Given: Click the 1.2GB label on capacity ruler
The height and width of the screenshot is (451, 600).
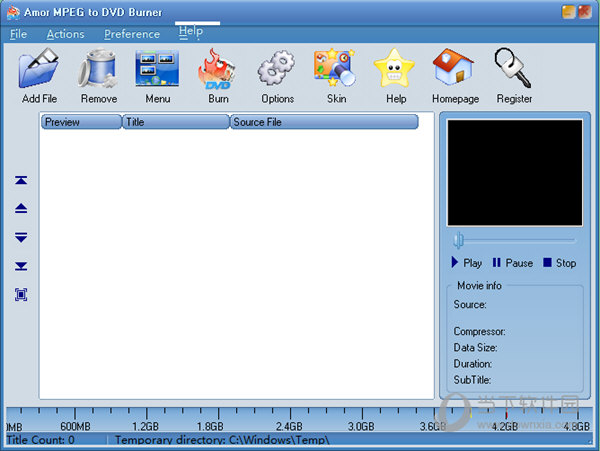Looking at the screenshot, I should pyautogui.click(x=145, y=426).
